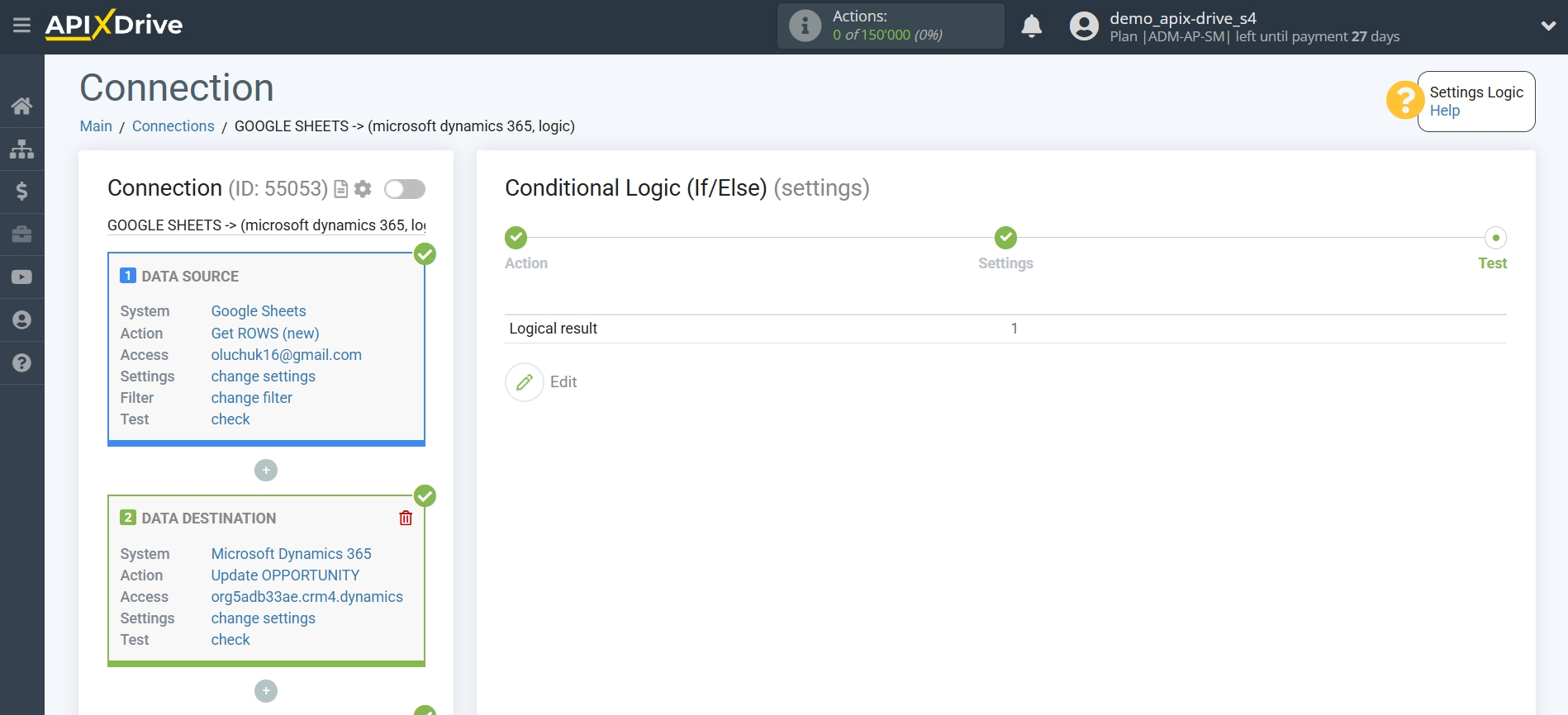The height and width of the screenshot is (715, 1568).
Task: Open the notifications bell
Action: [1031, 26]
